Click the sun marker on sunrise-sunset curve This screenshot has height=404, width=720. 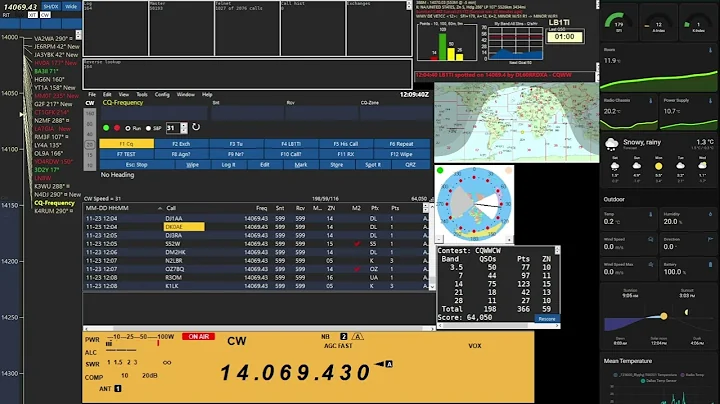coord(664,316)
